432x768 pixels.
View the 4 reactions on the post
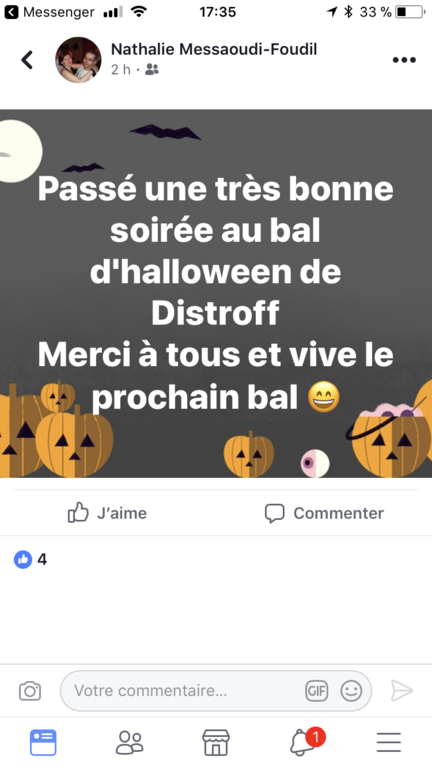(30, 559)
